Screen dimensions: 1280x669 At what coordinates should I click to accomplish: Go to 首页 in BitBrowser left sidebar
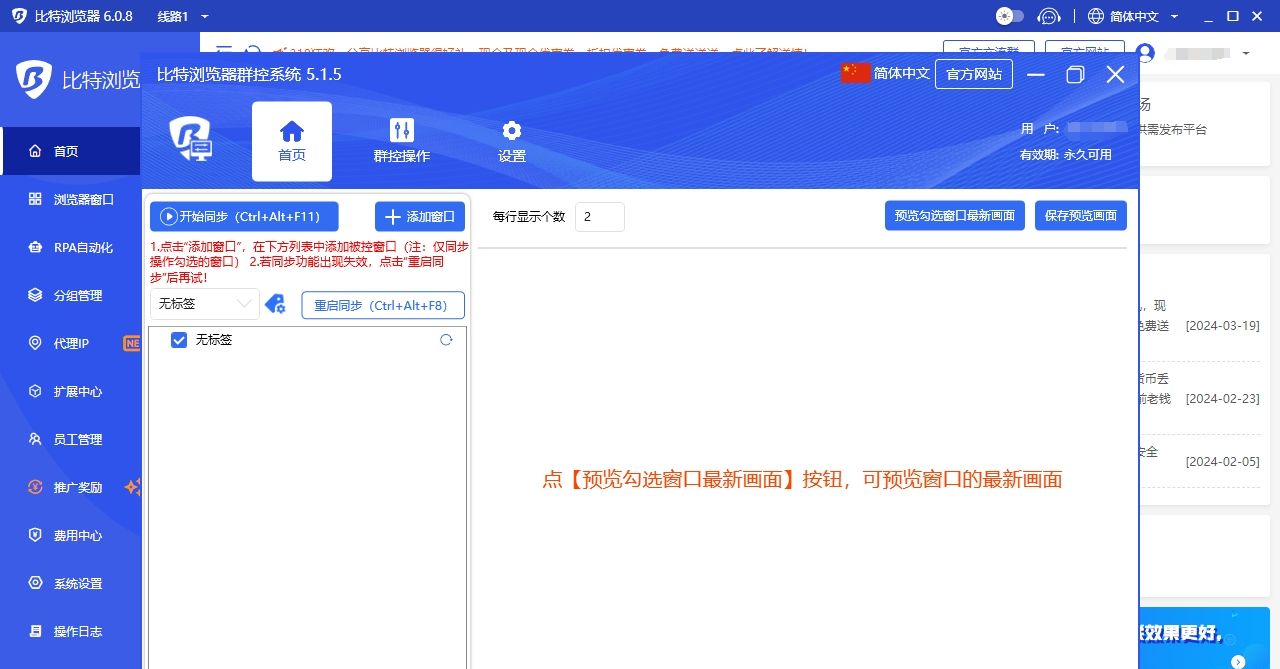(70, 151)
